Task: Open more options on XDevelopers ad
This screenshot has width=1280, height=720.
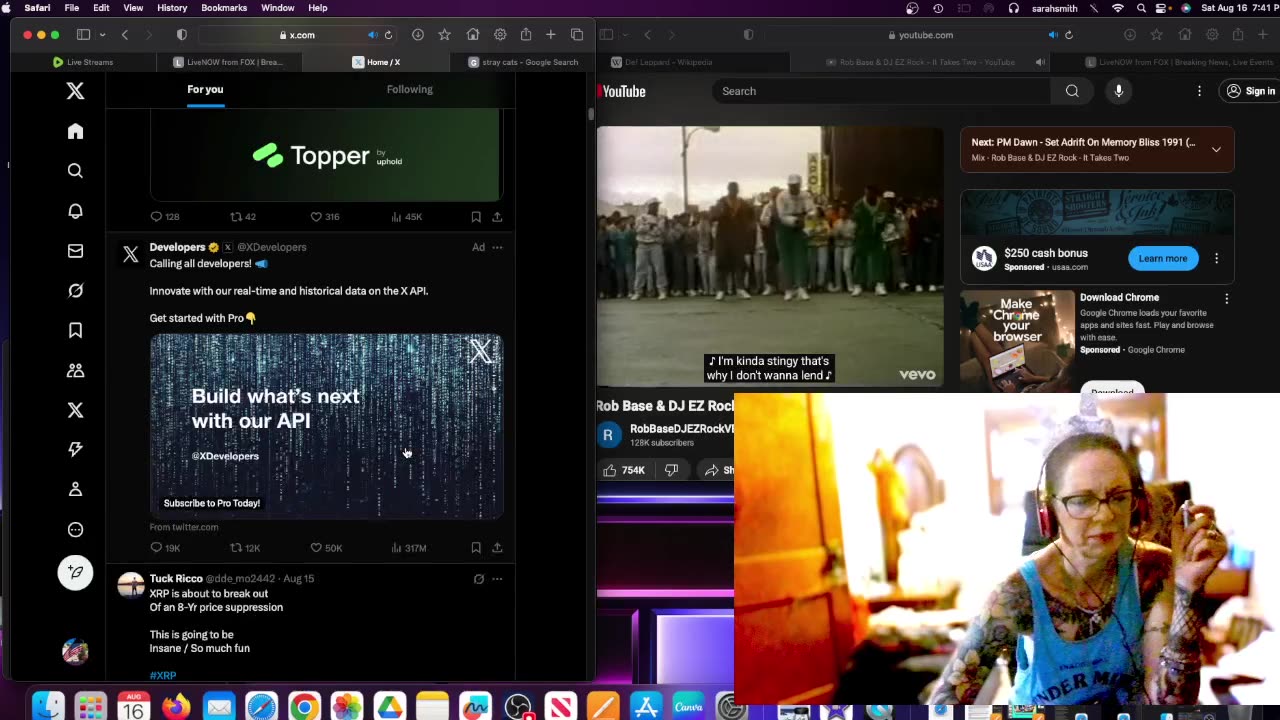Action: tap(497, 247)
